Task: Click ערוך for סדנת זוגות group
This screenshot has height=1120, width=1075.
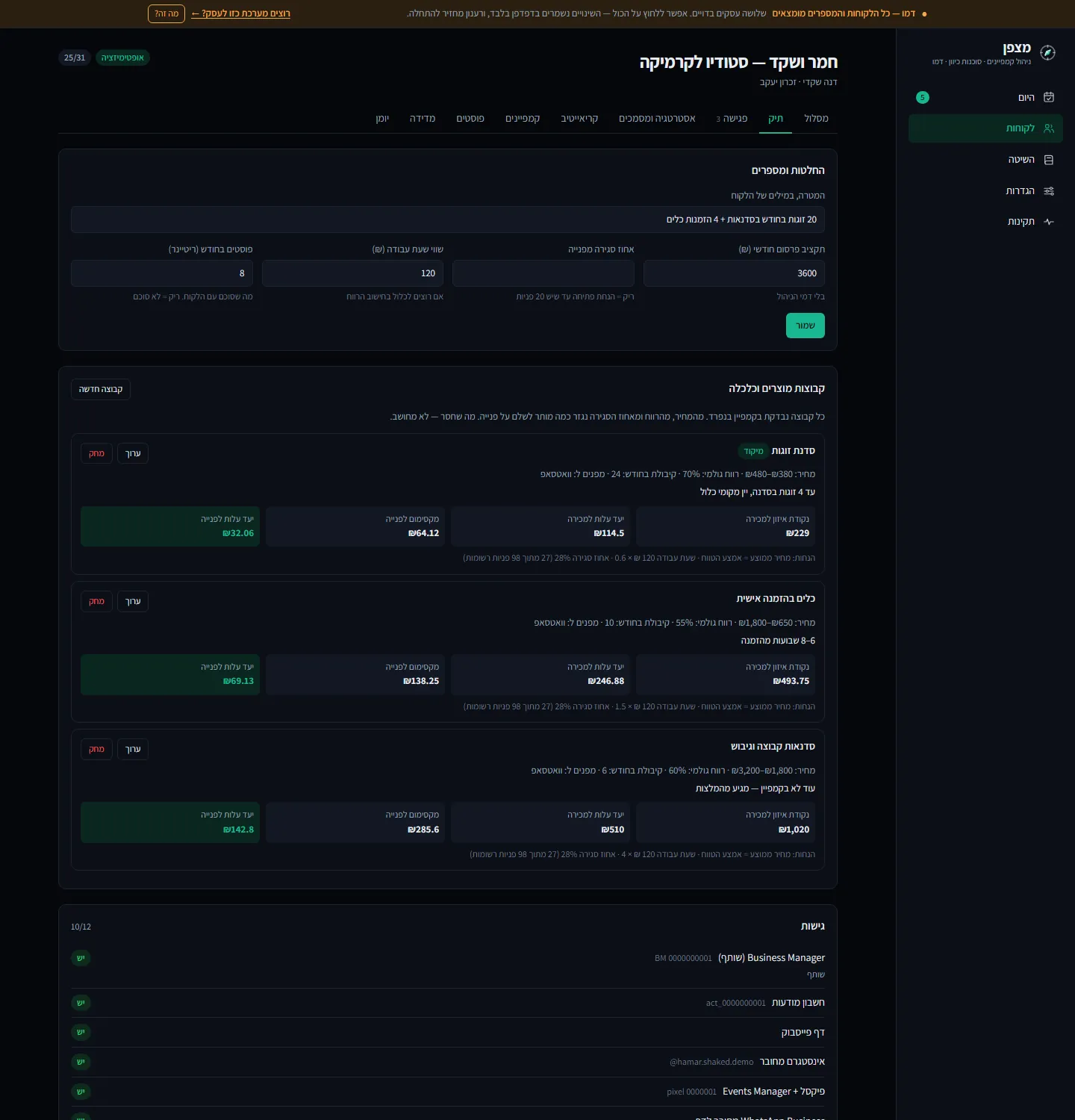Action: [x=133, y=453]
